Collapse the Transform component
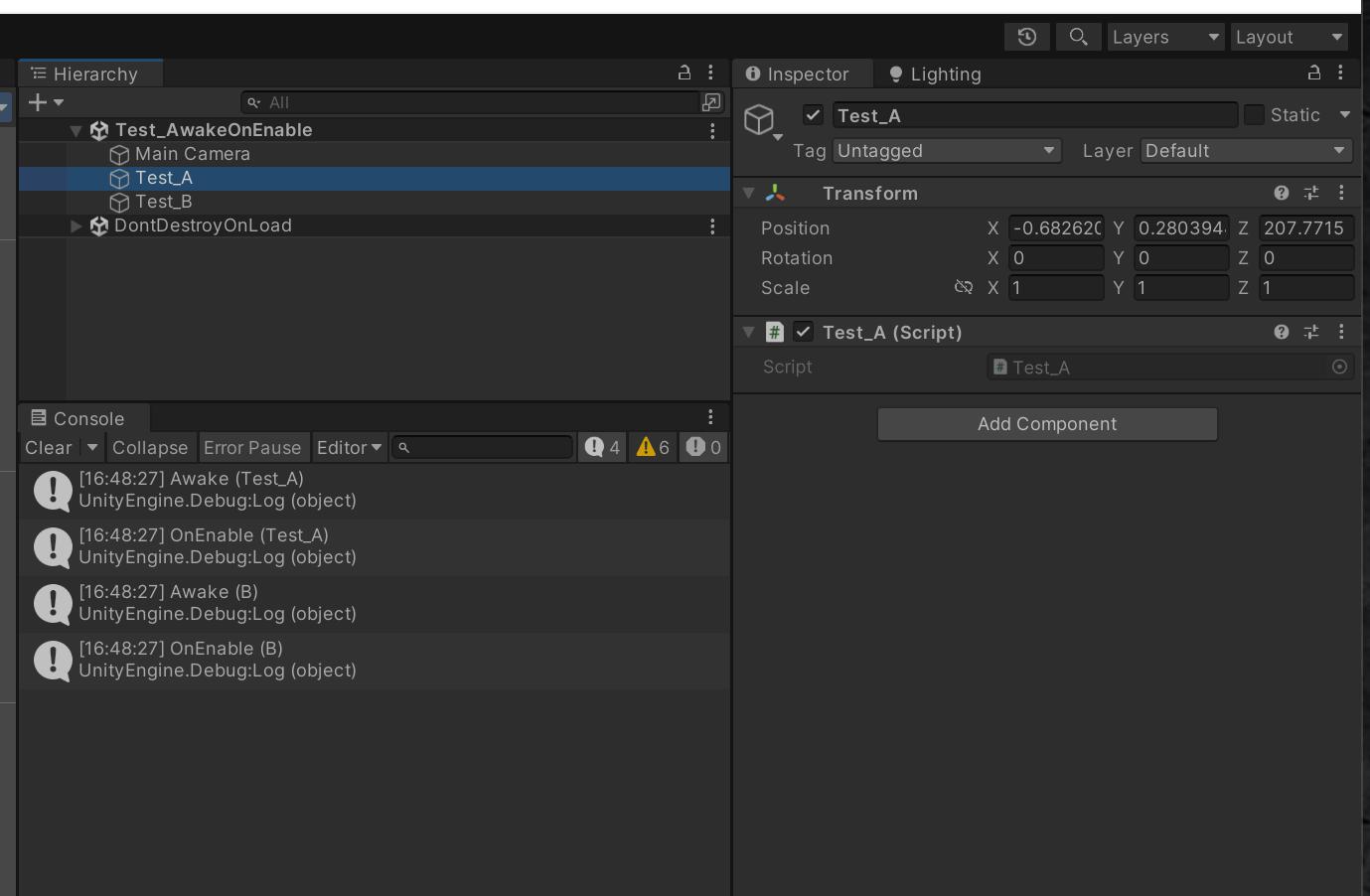Image resolution: width=1370 pixels, height=896 pixels. [x=749, y=193]
